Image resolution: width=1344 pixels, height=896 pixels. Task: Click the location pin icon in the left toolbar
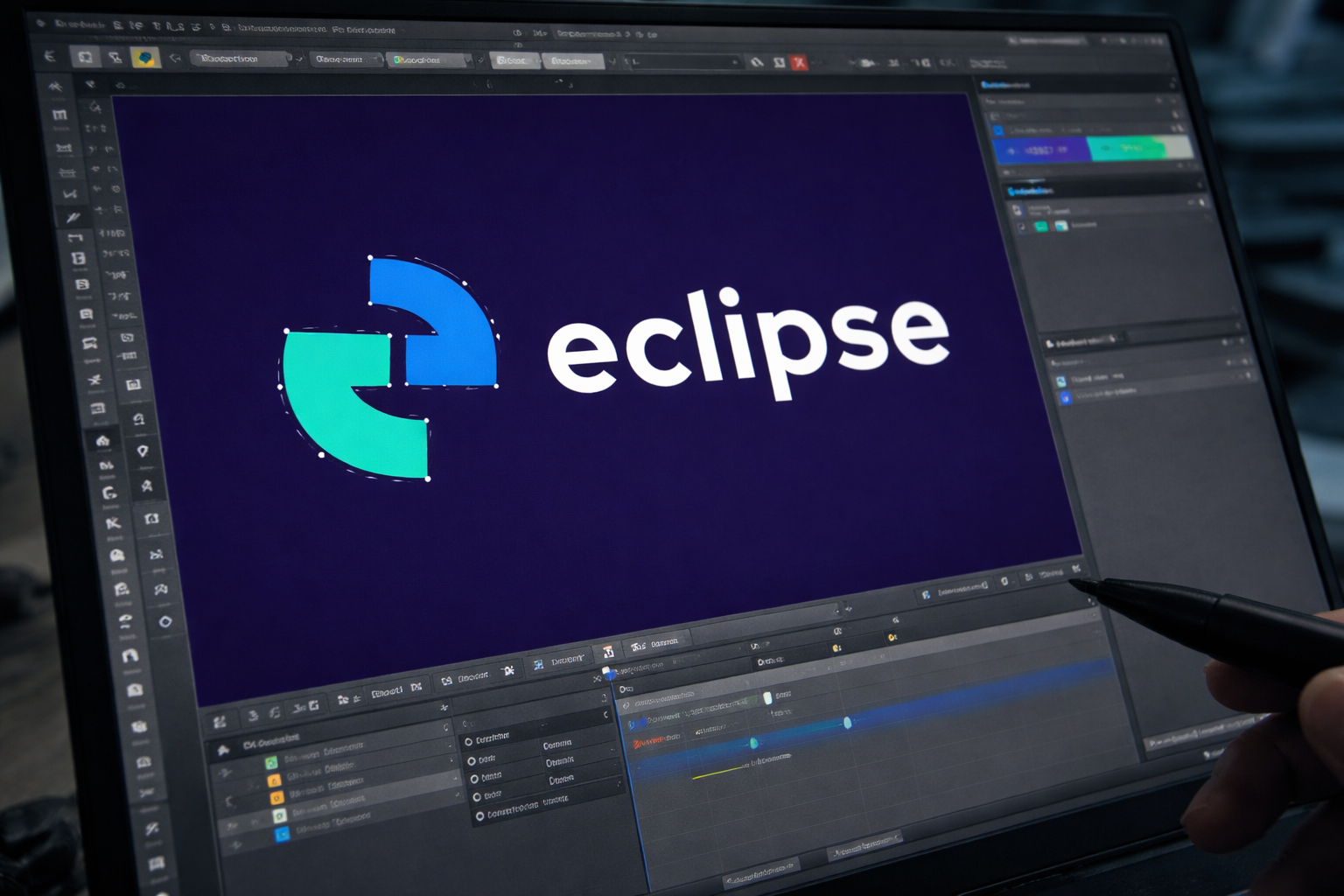tap(143, 451)
